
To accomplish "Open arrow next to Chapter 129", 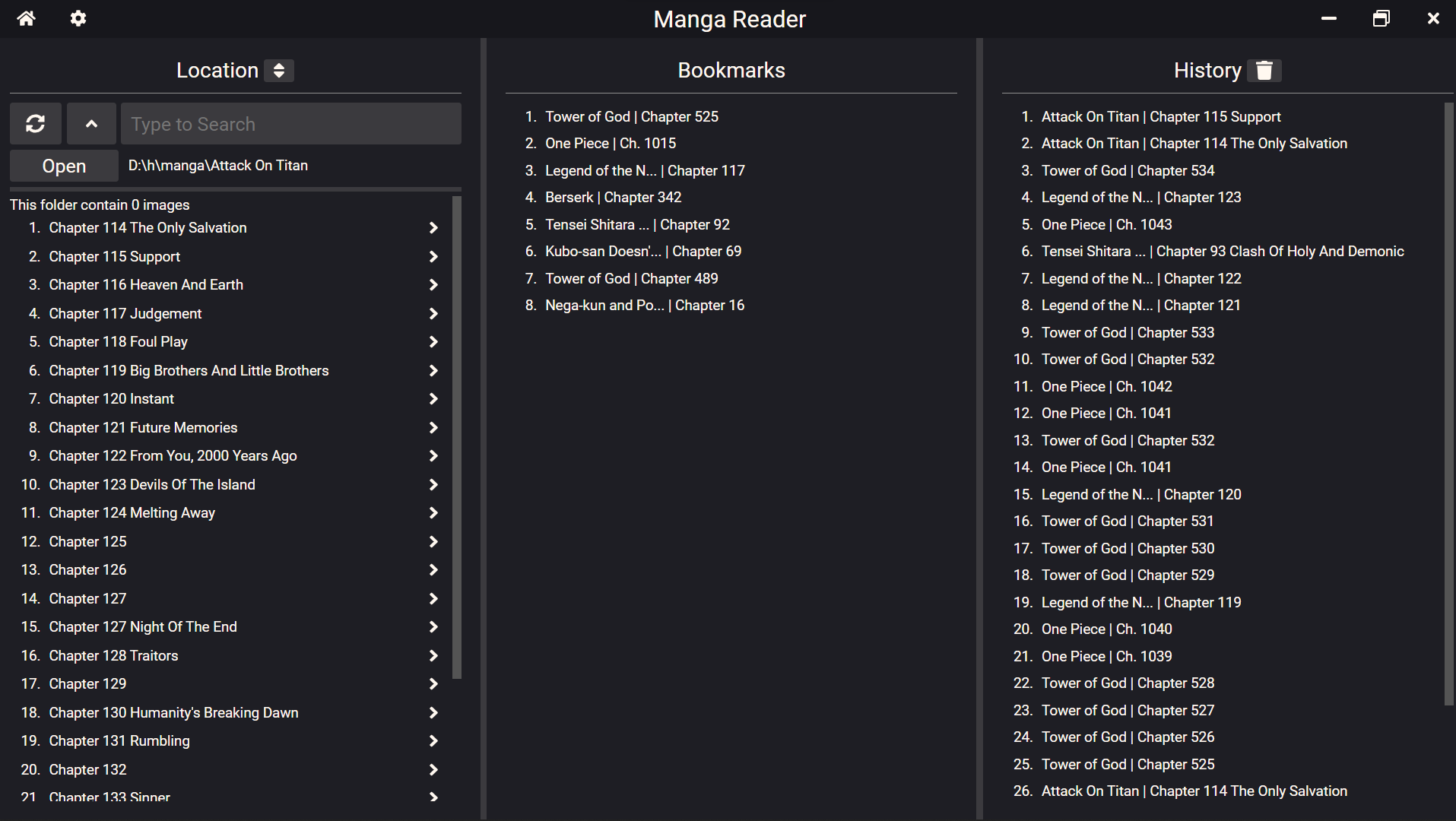I will click(x=433, y=684).
